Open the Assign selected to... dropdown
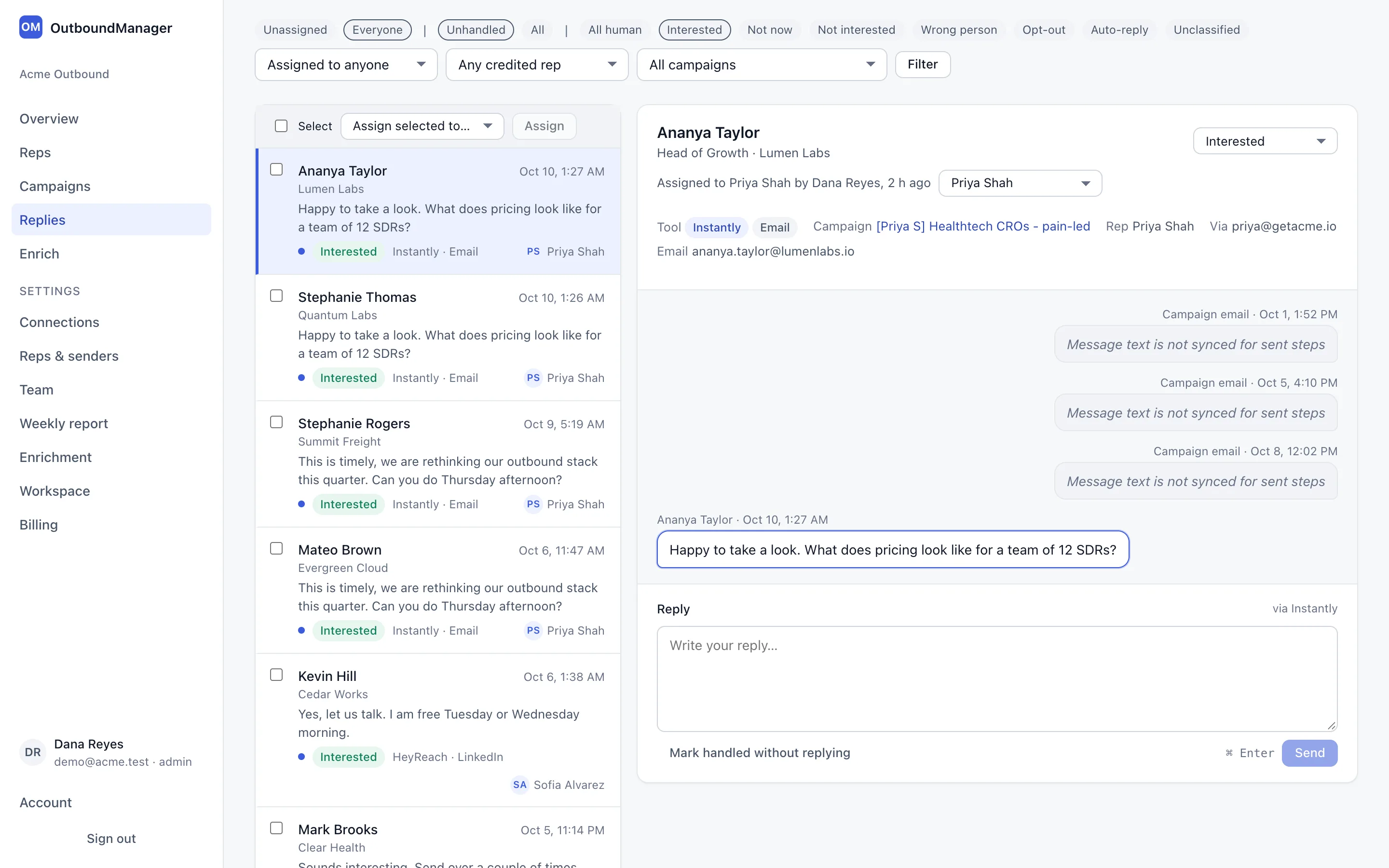The width and height of the screenshot is (1389, 868). 422,126
